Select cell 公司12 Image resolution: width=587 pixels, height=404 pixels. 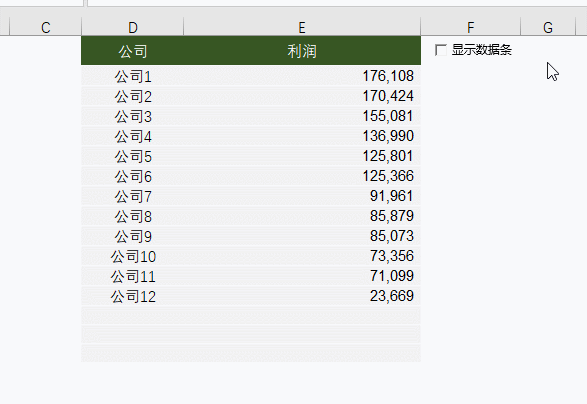tap(133, 296)
